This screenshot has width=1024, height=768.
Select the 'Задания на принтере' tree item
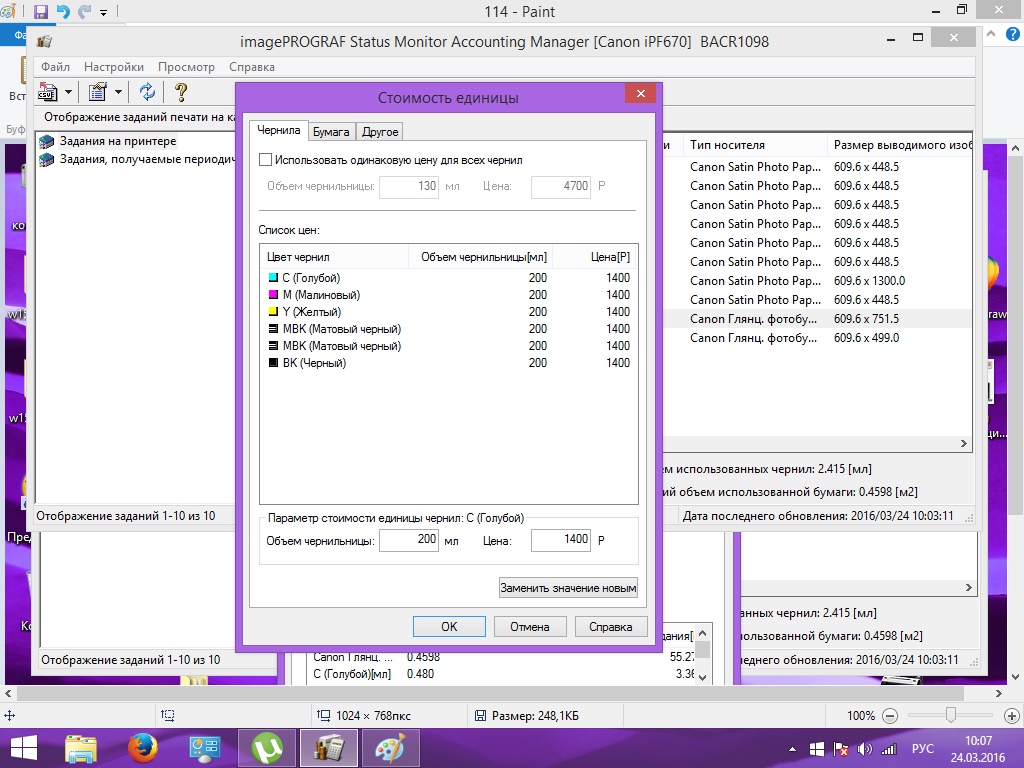(x=118, y=141)
